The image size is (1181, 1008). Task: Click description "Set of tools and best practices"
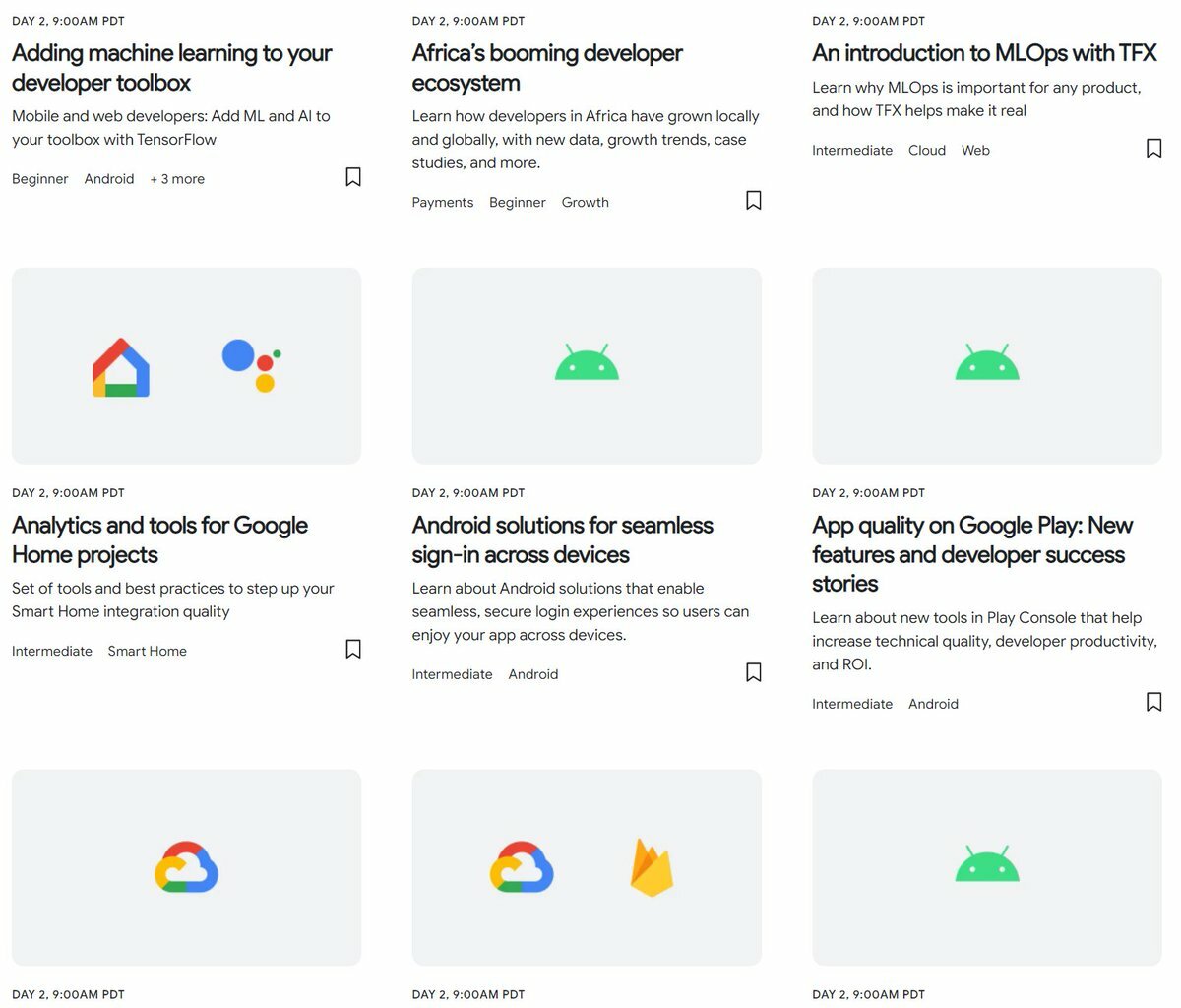(173, 600)
